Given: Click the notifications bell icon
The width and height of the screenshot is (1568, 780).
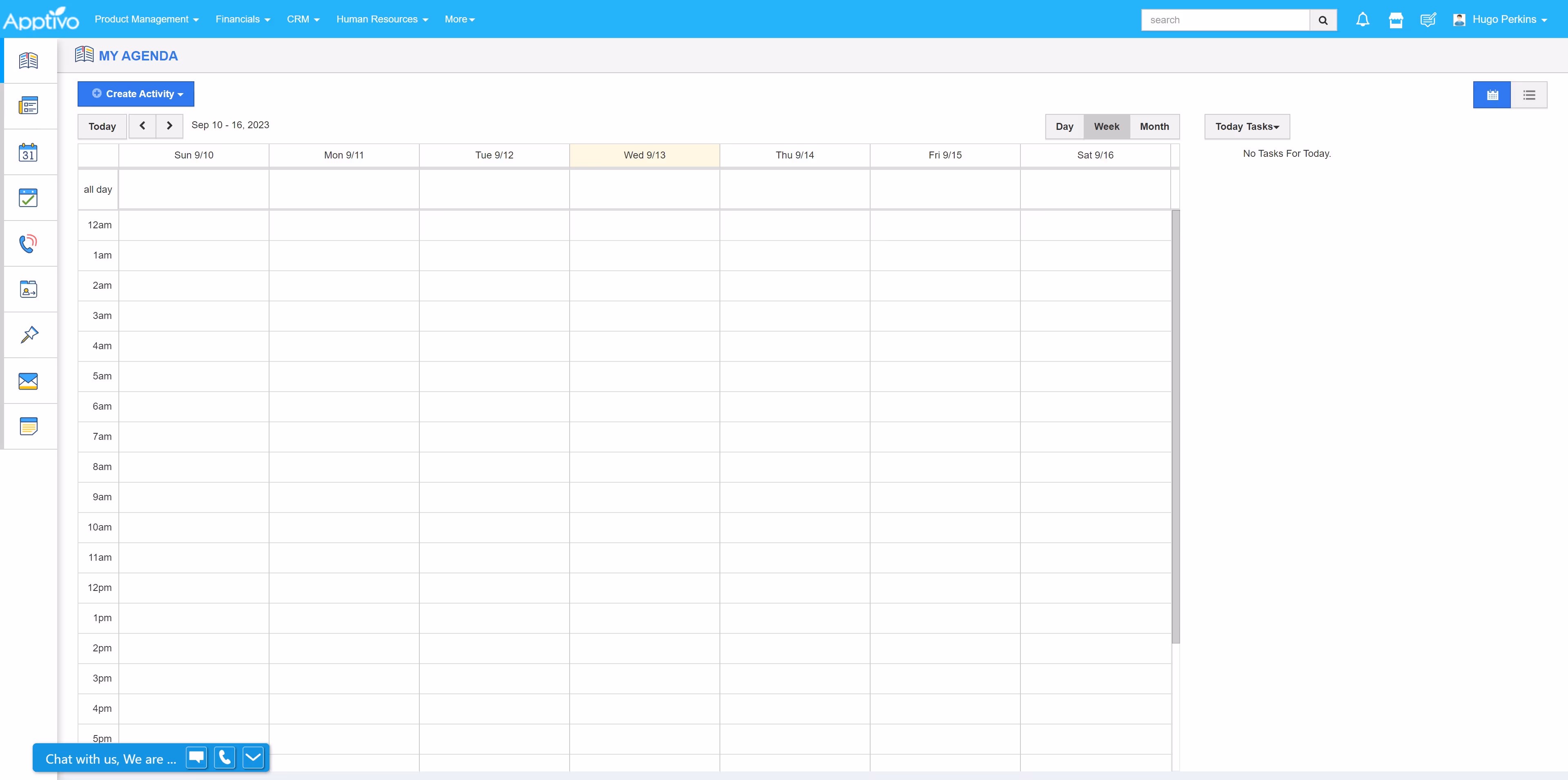Looking at the screenshot, I should [1362, 20].
